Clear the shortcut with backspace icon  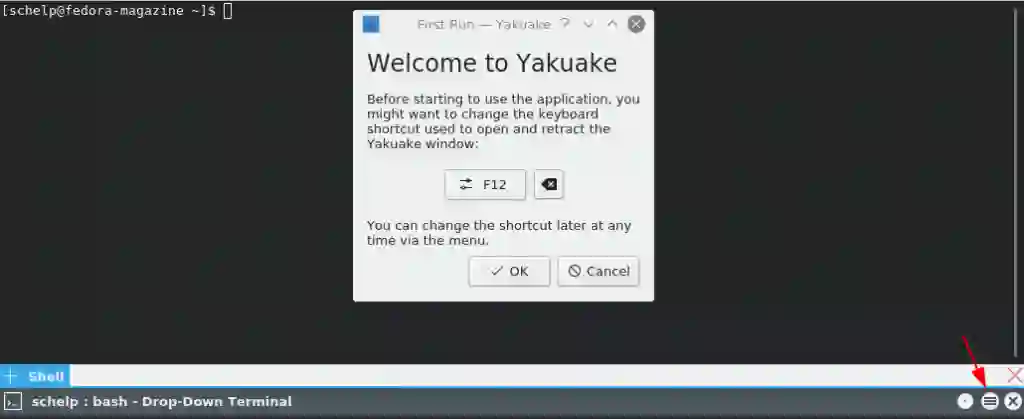click(549, 185)
